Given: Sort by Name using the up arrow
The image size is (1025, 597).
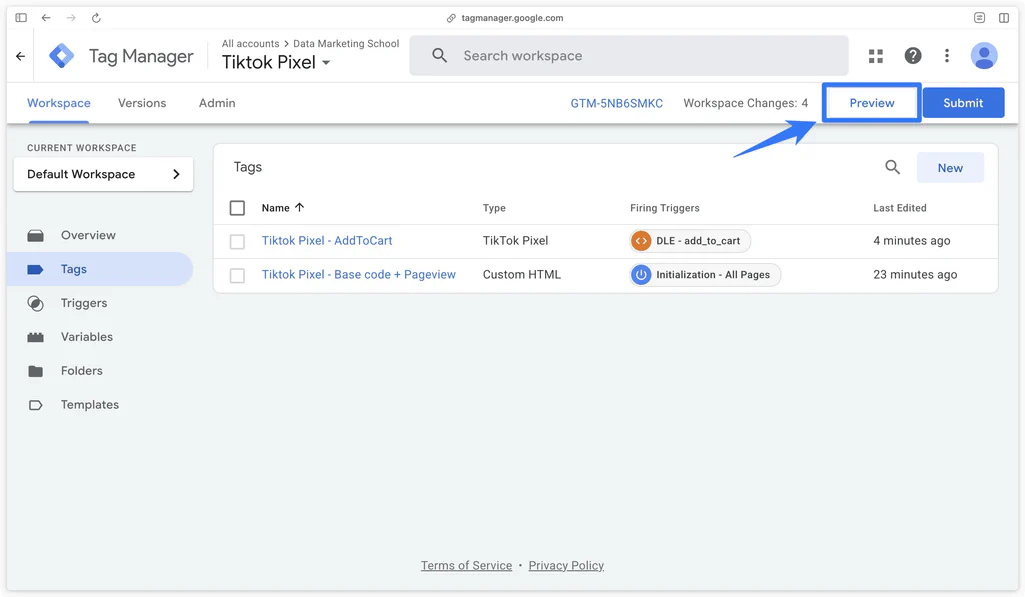Looking at the screenshot, I should [299, 207].
